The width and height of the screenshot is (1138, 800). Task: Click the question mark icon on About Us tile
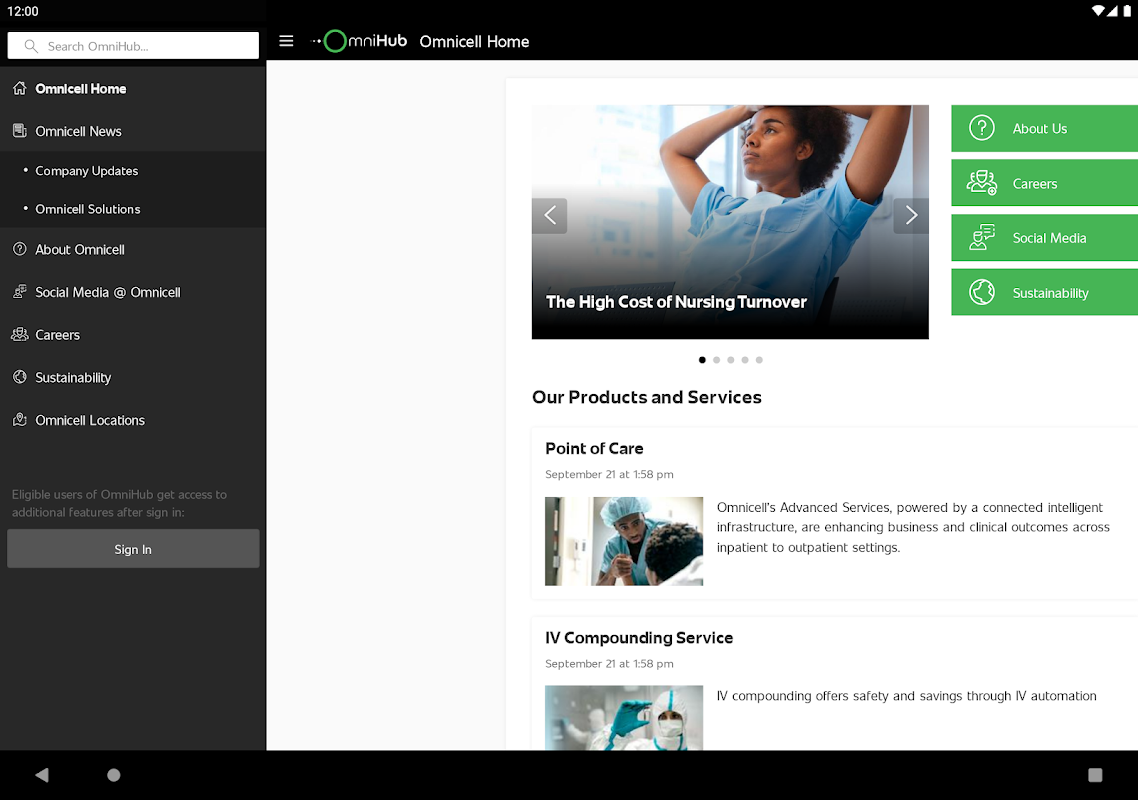point(981,128)
